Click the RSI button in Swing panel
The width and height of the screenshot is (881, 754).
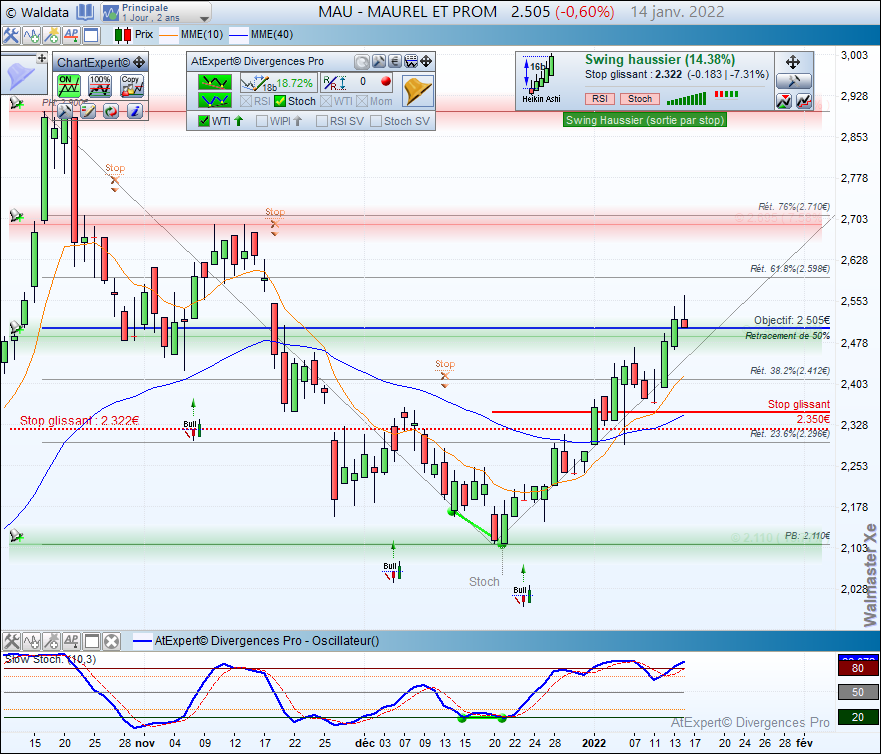600,99
